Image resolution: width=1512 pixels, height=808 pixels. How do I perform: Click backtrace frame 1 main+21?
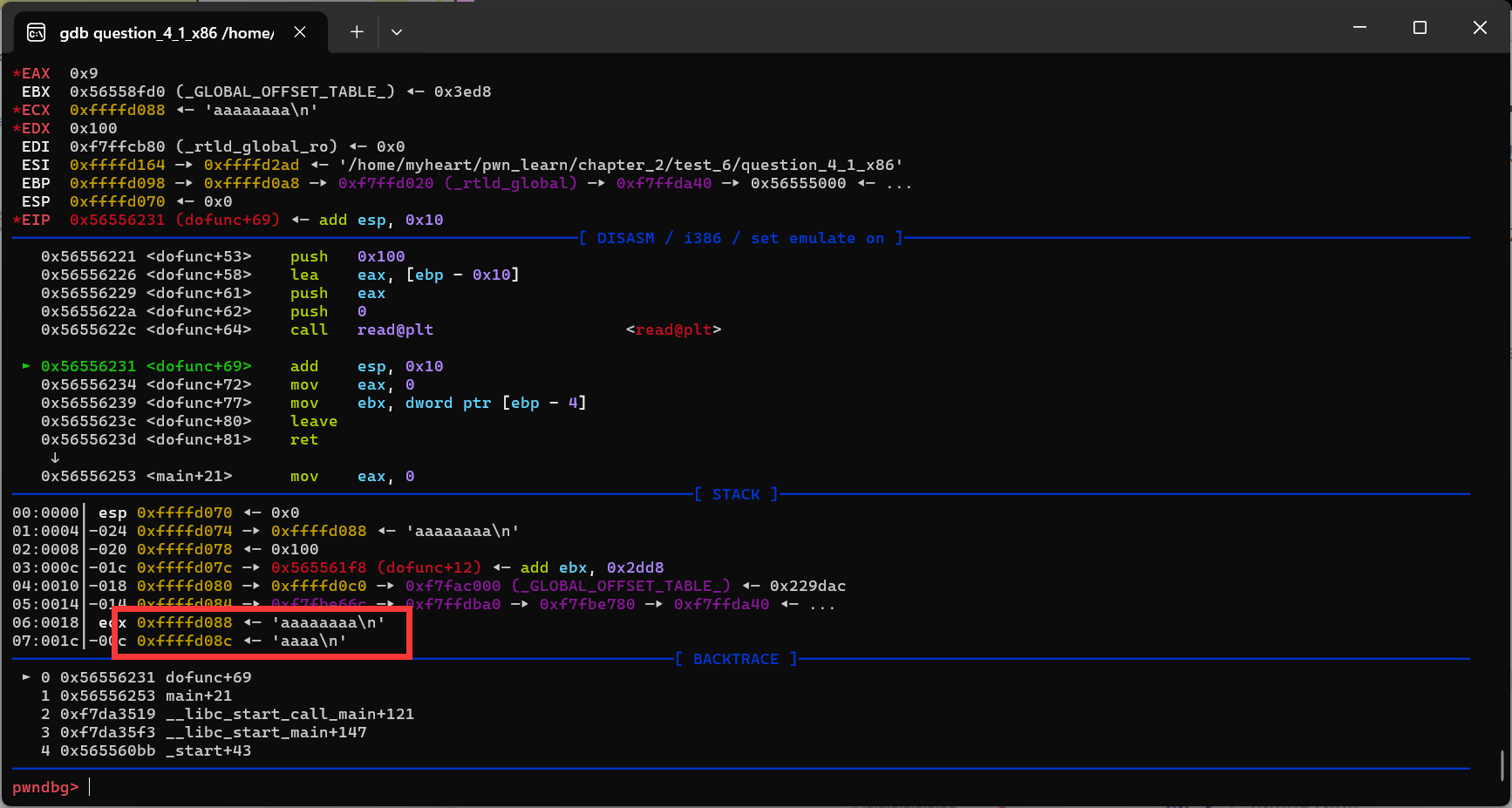pos(136,696)
